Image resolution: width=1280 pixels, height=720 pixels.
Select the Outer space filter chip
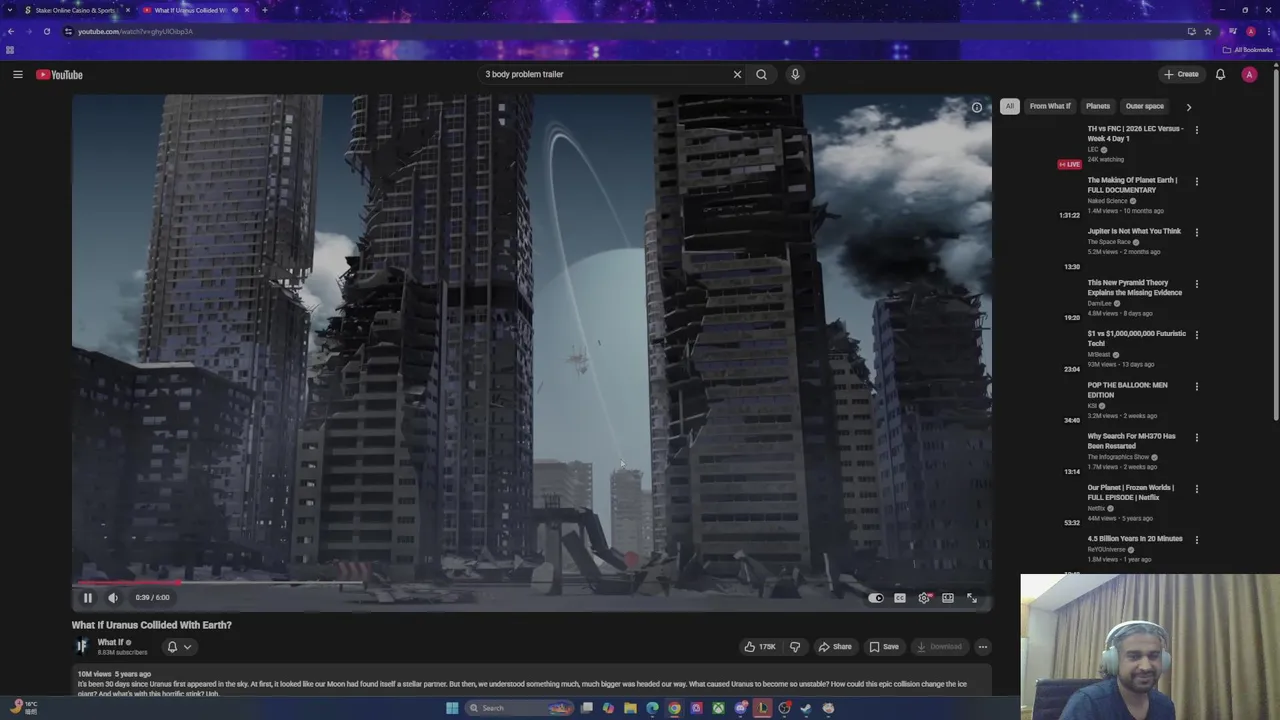point(1145,106)
